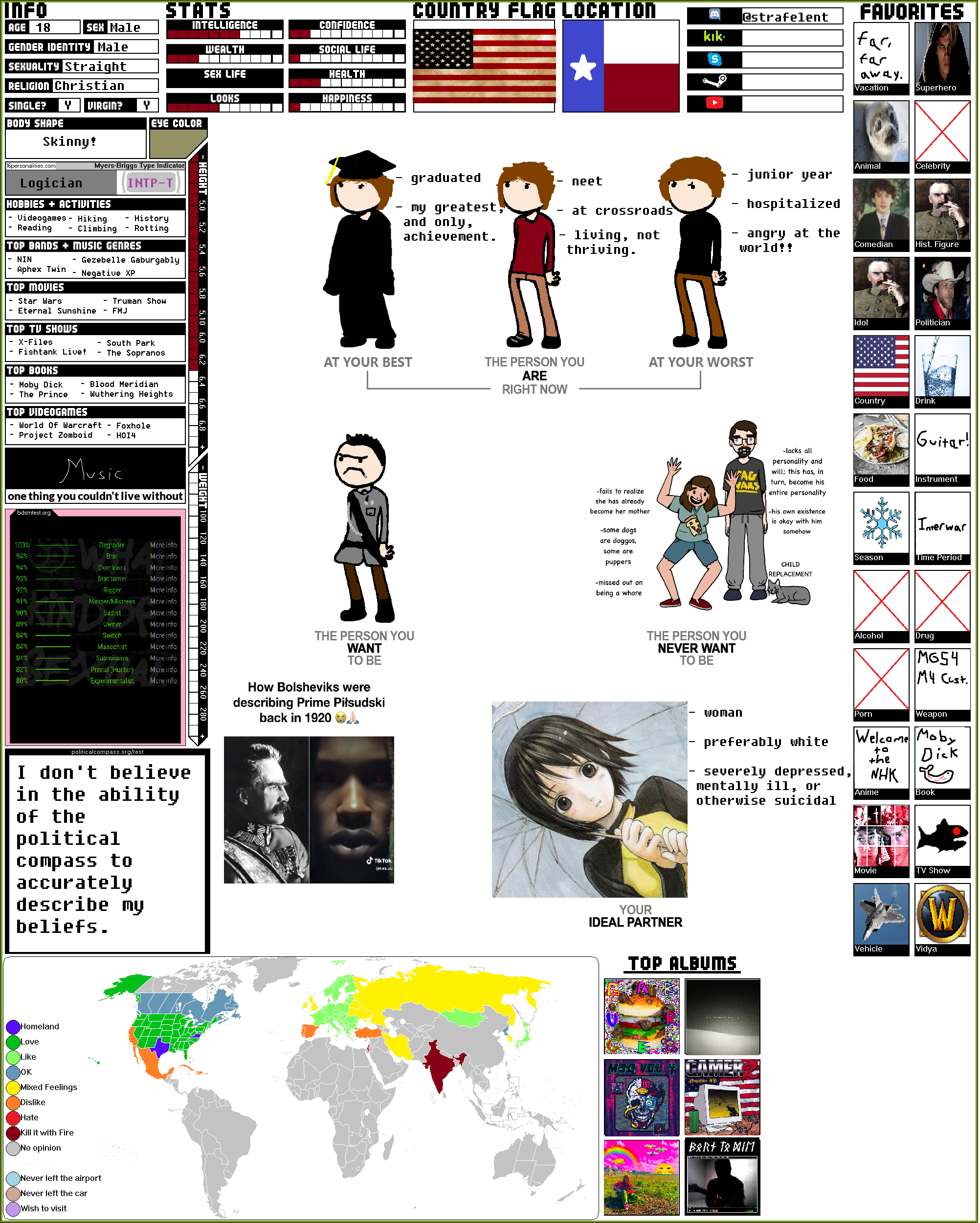Select the snowflake Season favorite
Screen dimensions: 980x1223
(882, 522)
